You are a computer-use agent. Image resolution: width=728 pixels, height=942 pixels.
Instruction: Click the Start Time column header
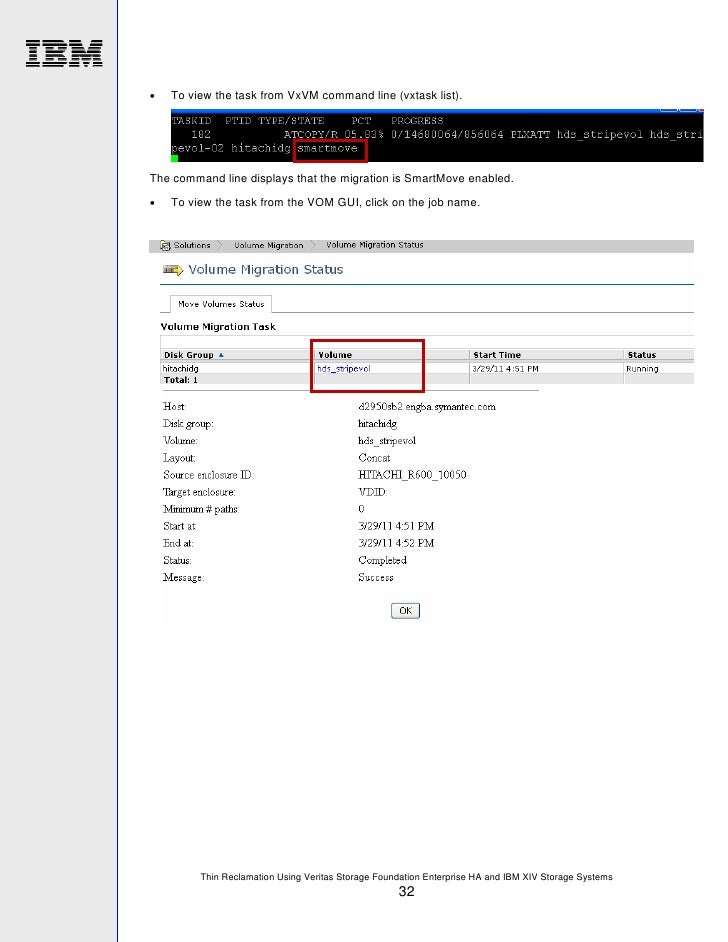[496, 354]
